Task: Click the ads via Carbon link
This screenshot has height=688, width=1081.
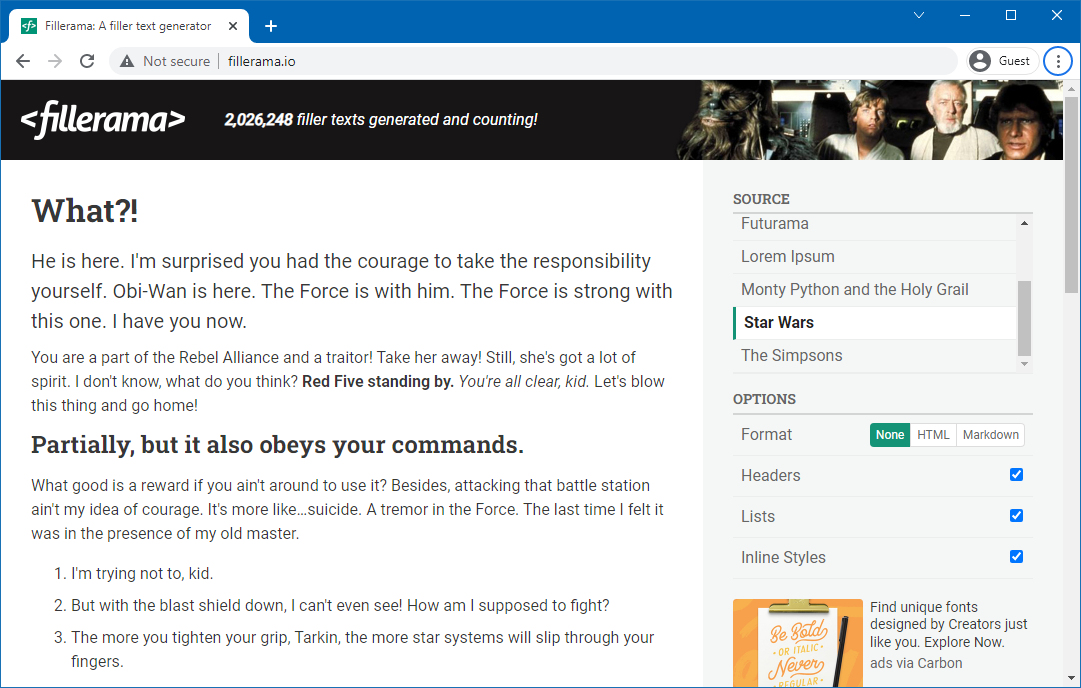Action: click(x=916, y=663)
